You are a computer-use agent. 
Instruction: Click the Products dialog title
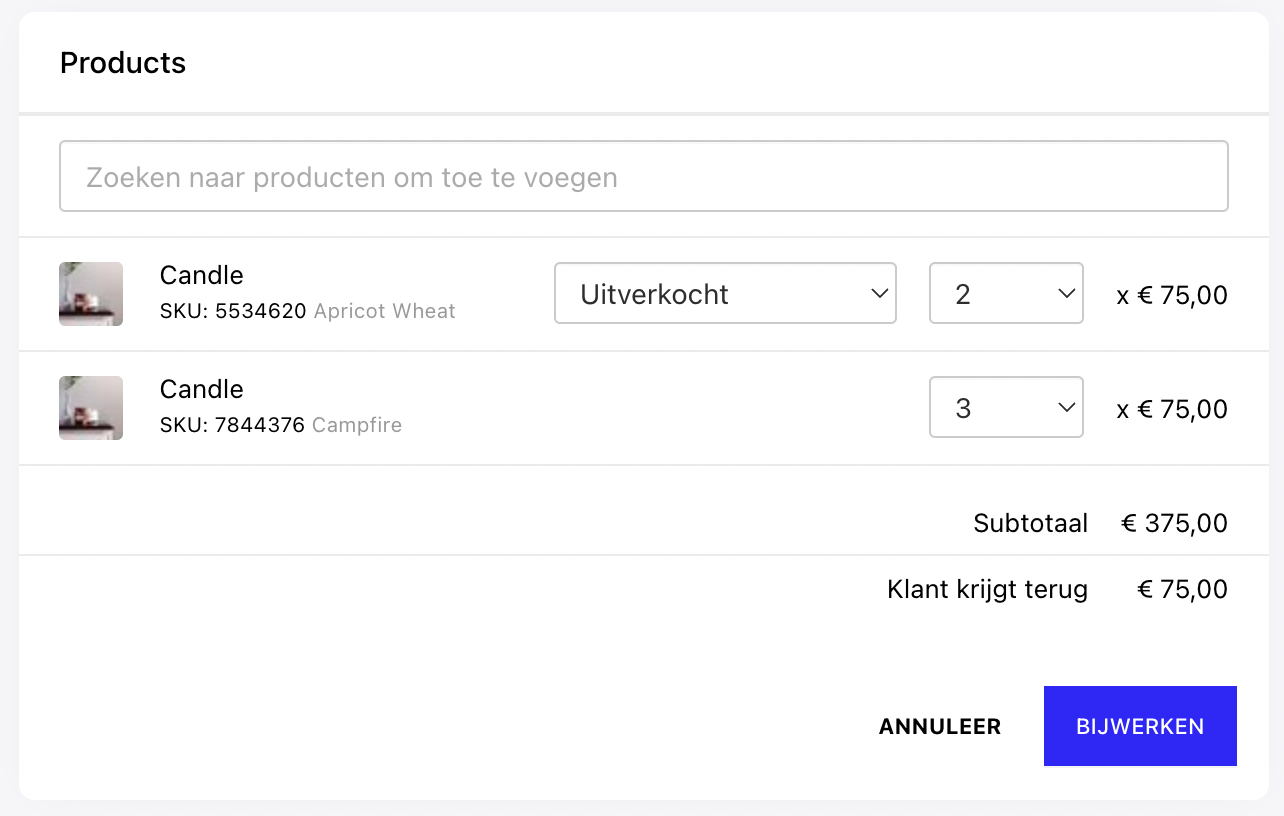point(122,62)
